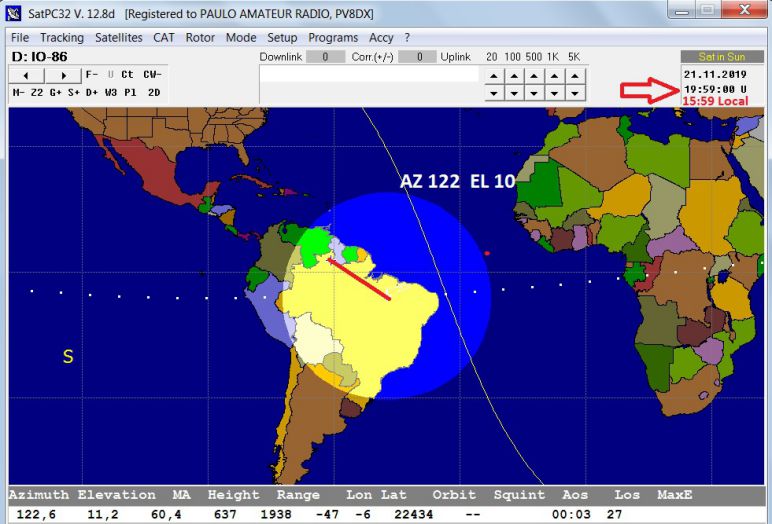Decrease frequency by 5K down arrow

tap(574, 93)
